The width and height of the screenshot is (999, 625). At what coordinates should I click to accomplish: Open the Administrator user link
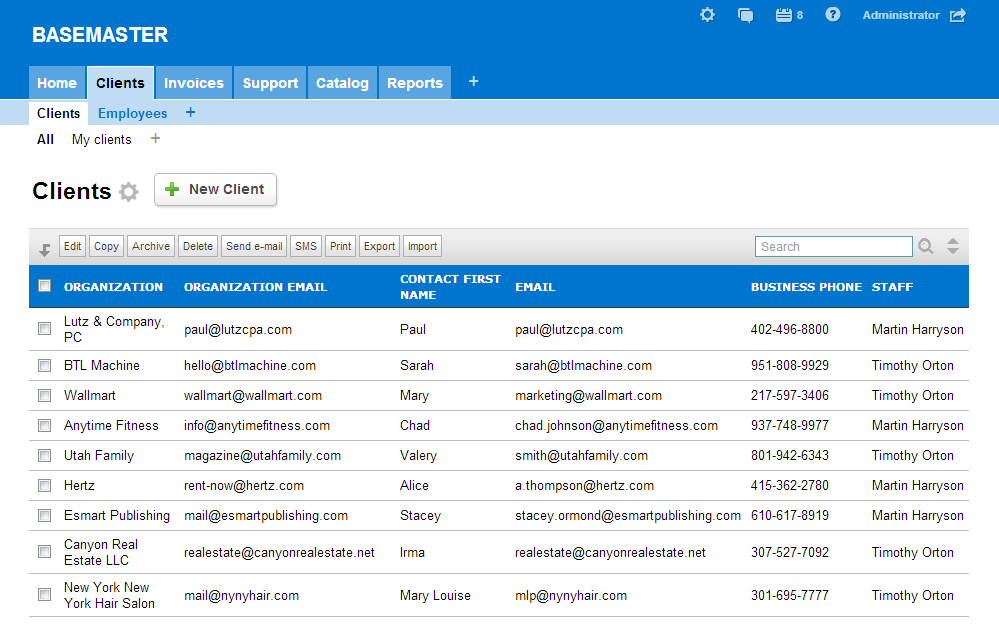click(x=901, y=15)
